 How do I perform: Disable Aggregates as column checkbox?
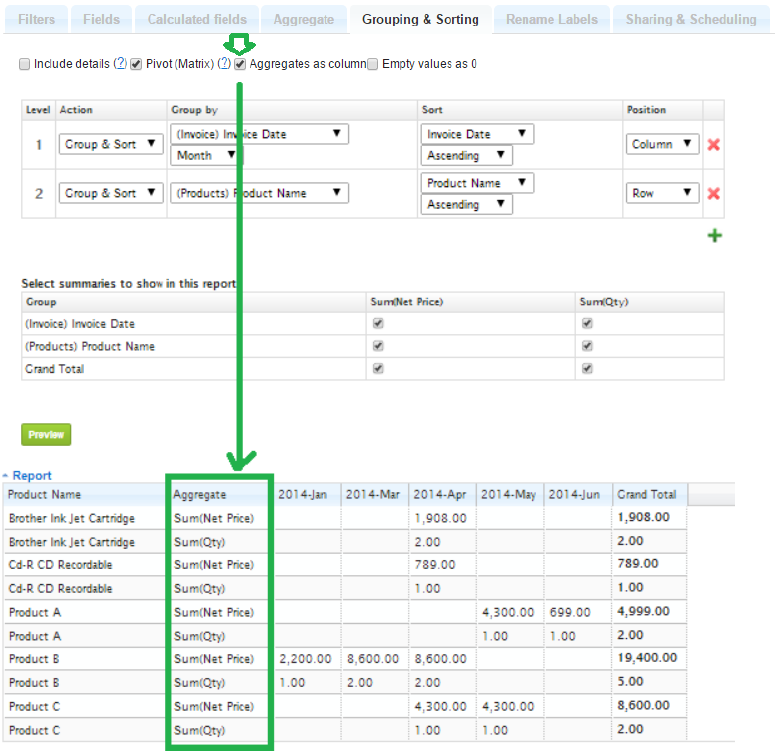click(x=240, y=64)
